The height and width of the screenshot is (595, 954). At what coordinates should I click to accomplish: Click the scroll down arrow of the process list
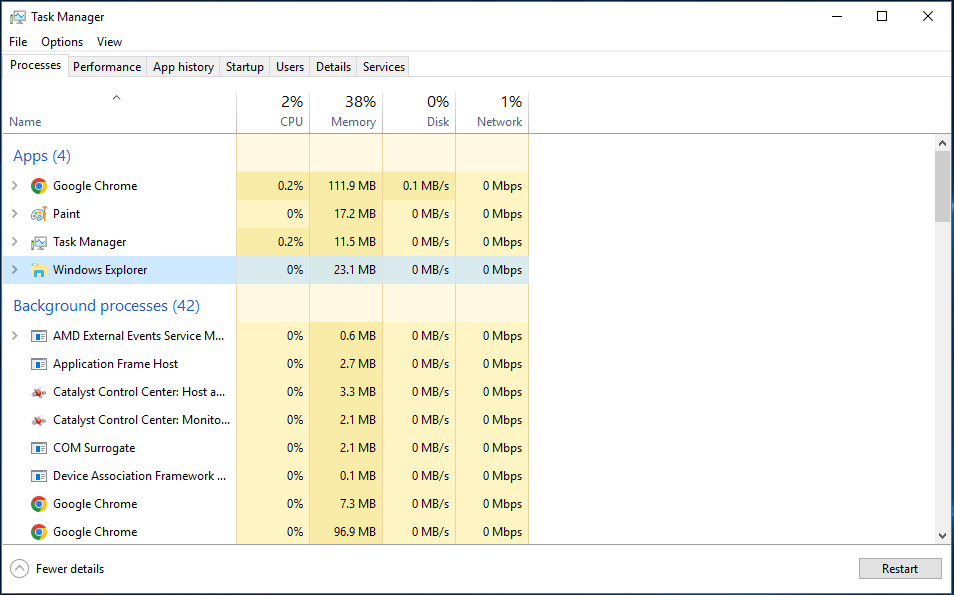point(942,536)
